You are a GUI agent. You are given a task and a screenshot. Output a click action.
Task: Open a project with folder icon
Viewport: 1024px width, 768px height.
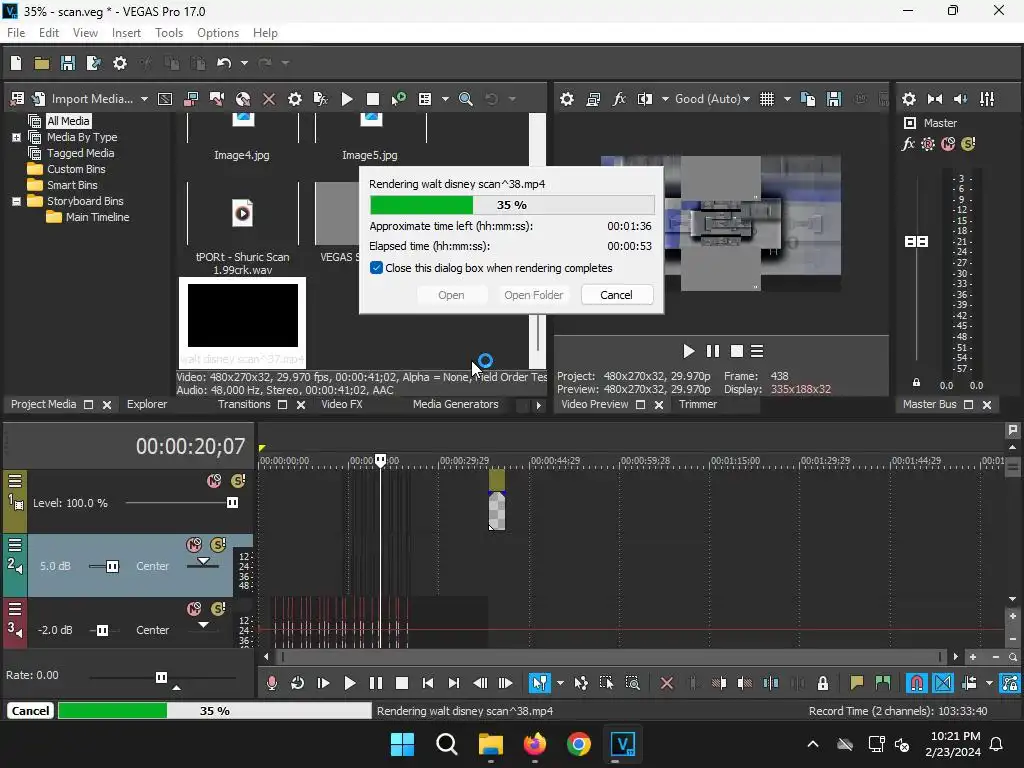[42, 63]
